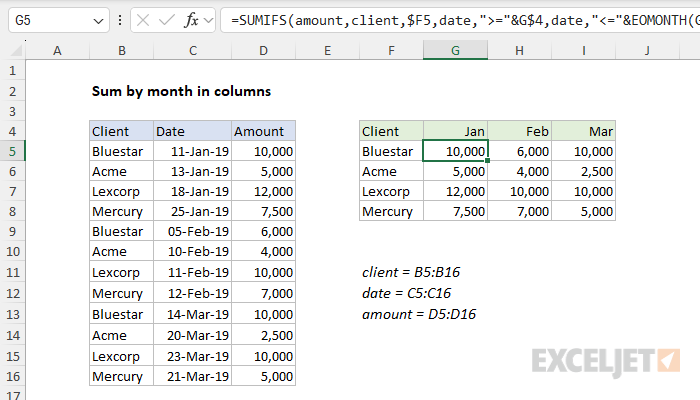This screenshot has width=700, height=400.
Task: Click the date cell 12-Feb-19
Action: (192, 293)
